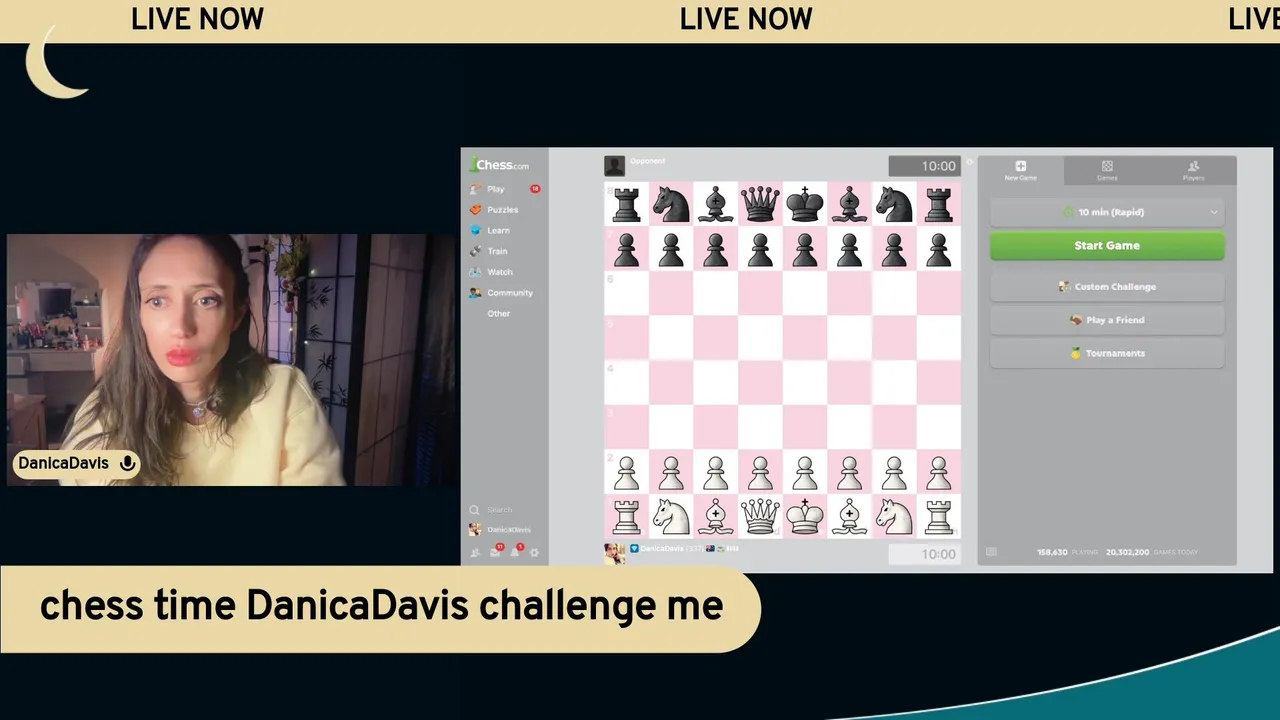Click the webcam video of the streamer
Image resolution: width=1280 pixels, height=720 pixels.
[x=231, y=360]
